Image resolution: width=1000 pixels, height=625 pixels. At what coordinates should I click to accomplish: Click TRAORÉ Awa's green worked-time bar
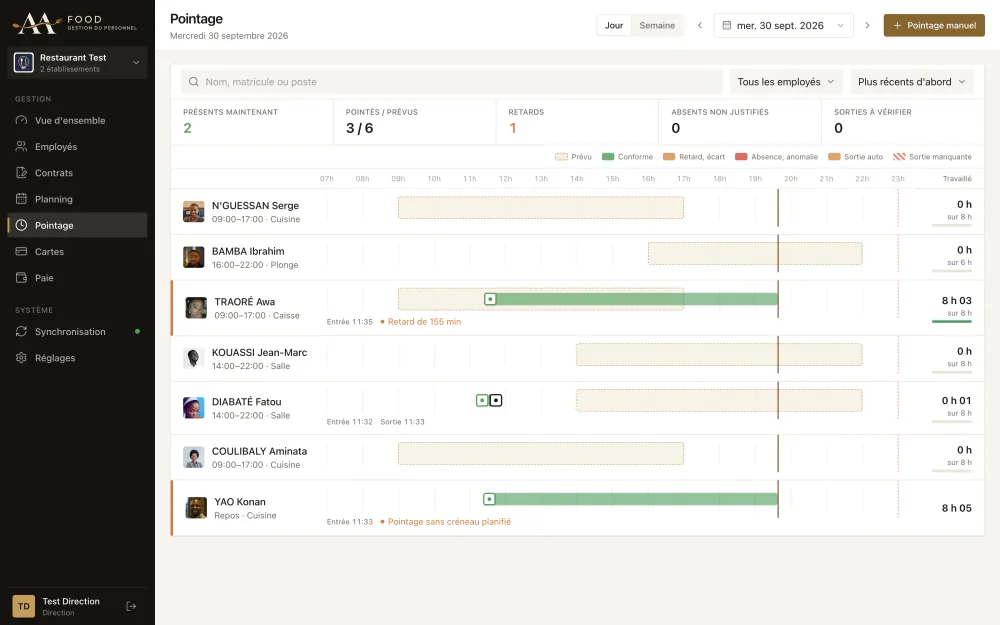[636, 299]
